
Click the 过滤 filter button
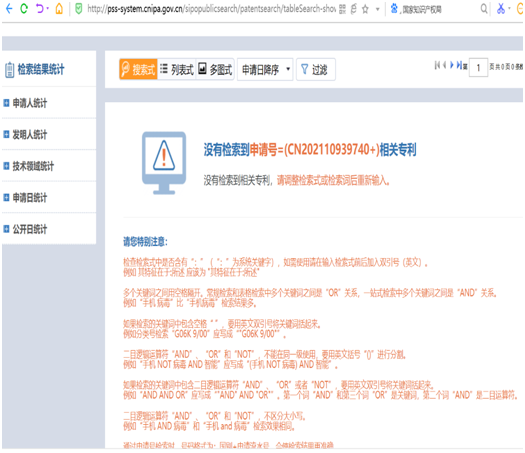[316, 69]
